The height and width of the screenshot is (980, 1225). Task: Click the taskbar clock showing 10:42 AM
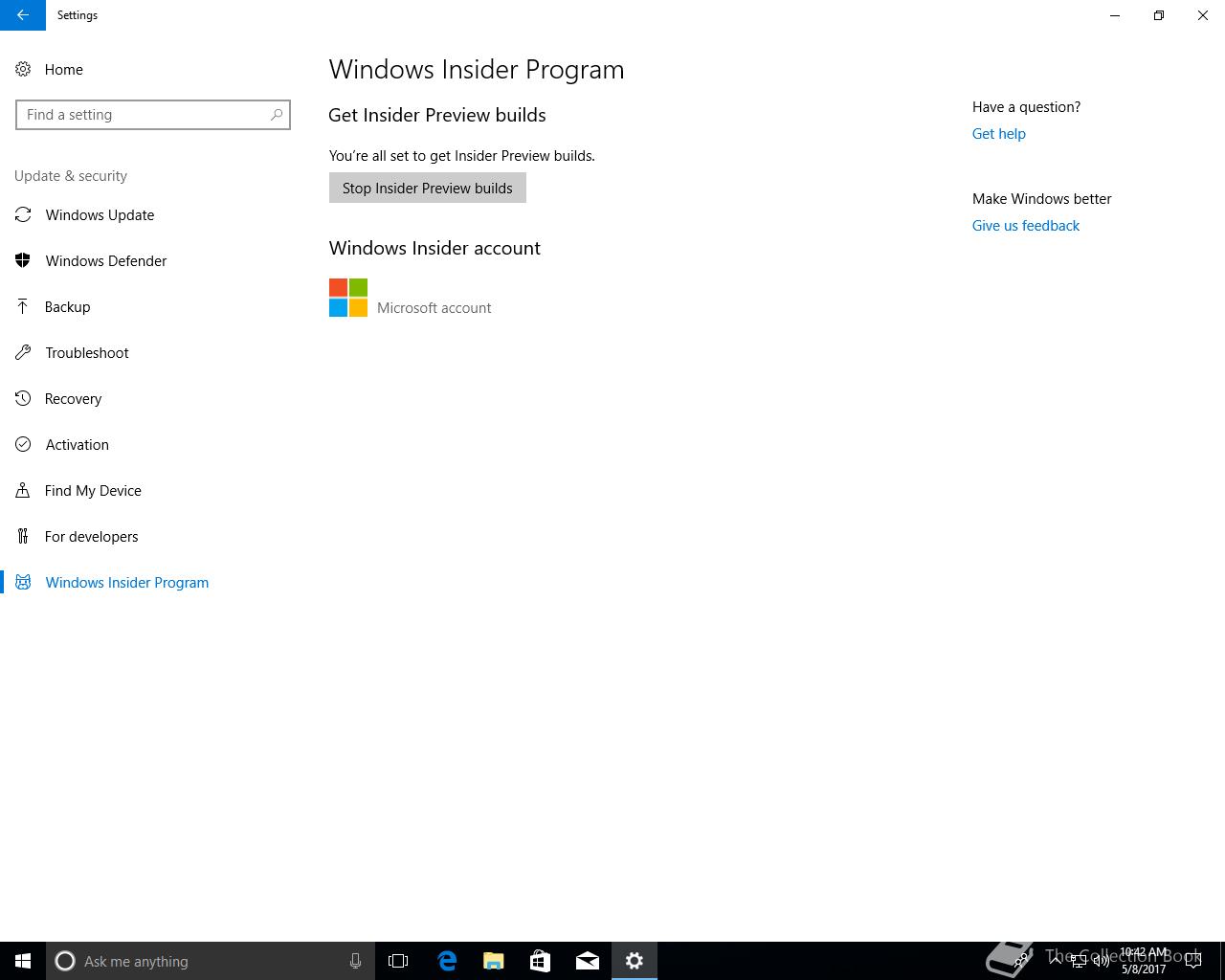[1144, 961]
